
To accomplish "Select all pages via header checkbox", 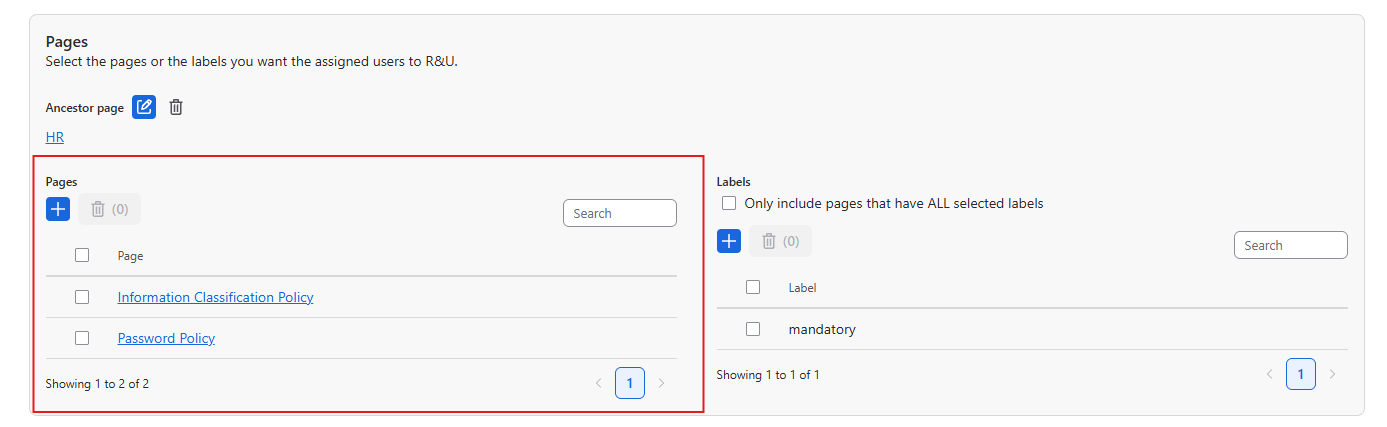I will point(82,255).
